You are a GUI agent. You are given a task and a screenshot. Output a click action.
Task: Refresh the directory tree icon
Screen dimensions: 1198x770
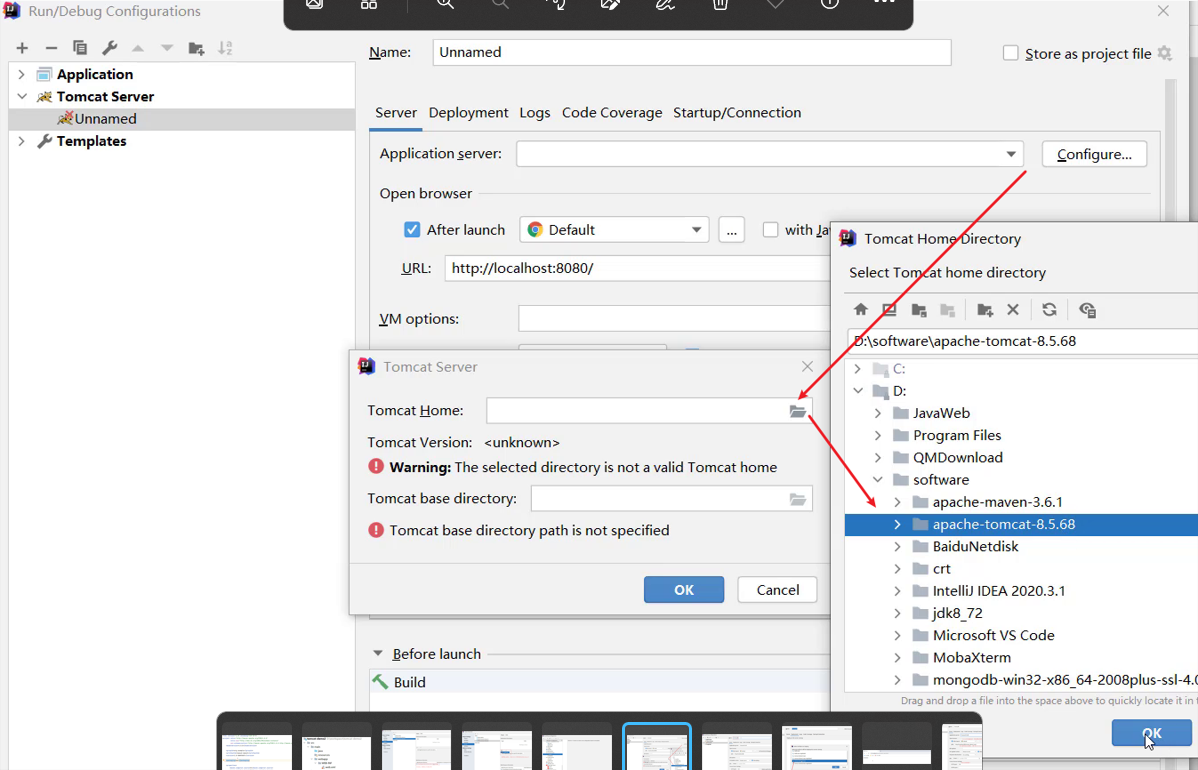(x=1050, y=309)
